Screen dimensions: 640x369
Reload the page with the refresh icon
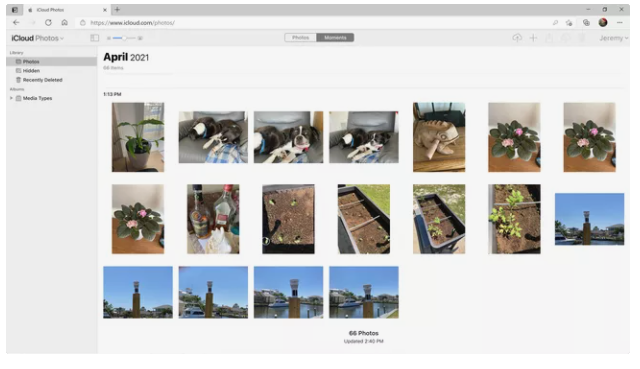click(48, 23)
